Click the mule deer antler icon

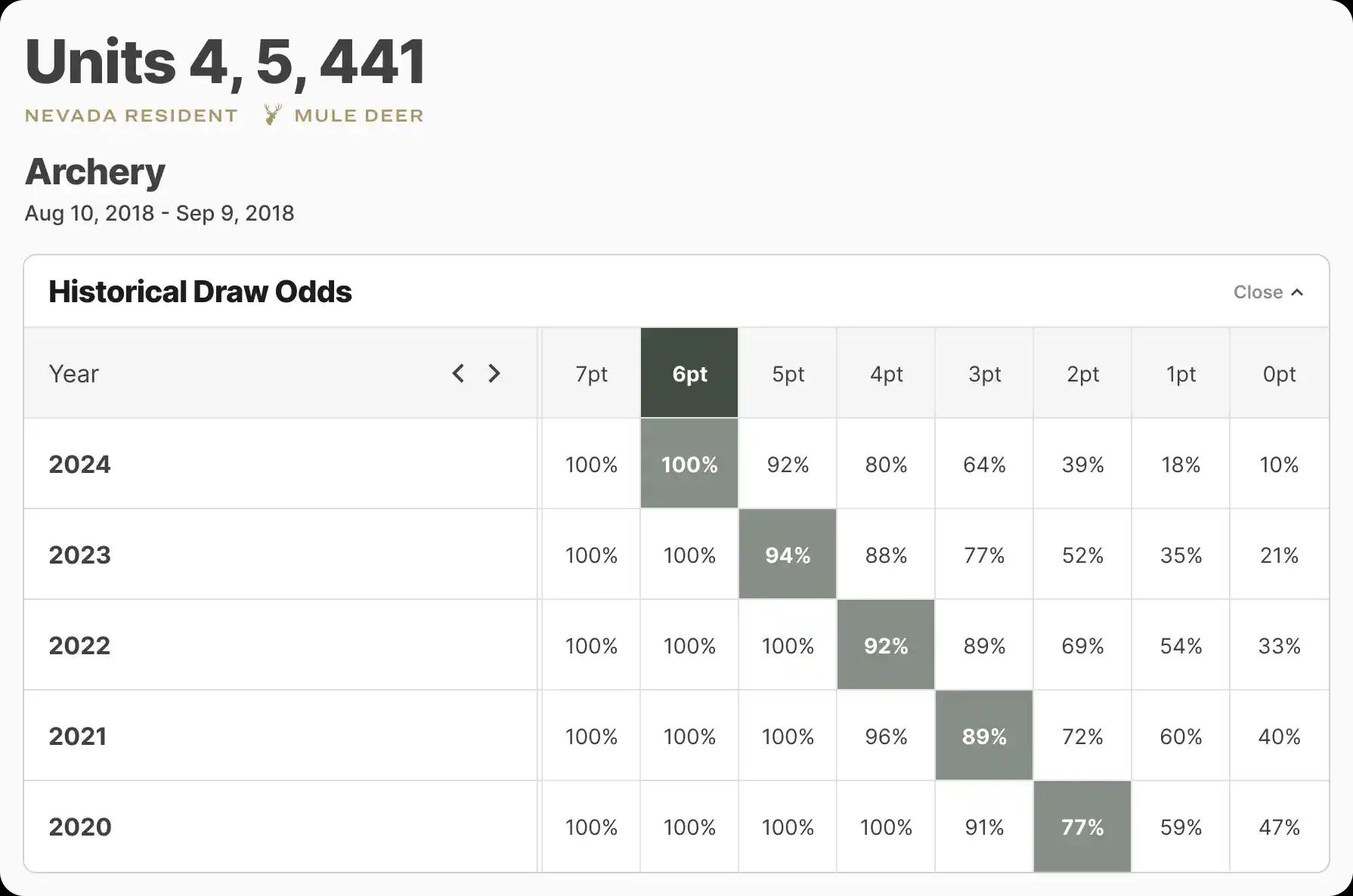point(273,115)
